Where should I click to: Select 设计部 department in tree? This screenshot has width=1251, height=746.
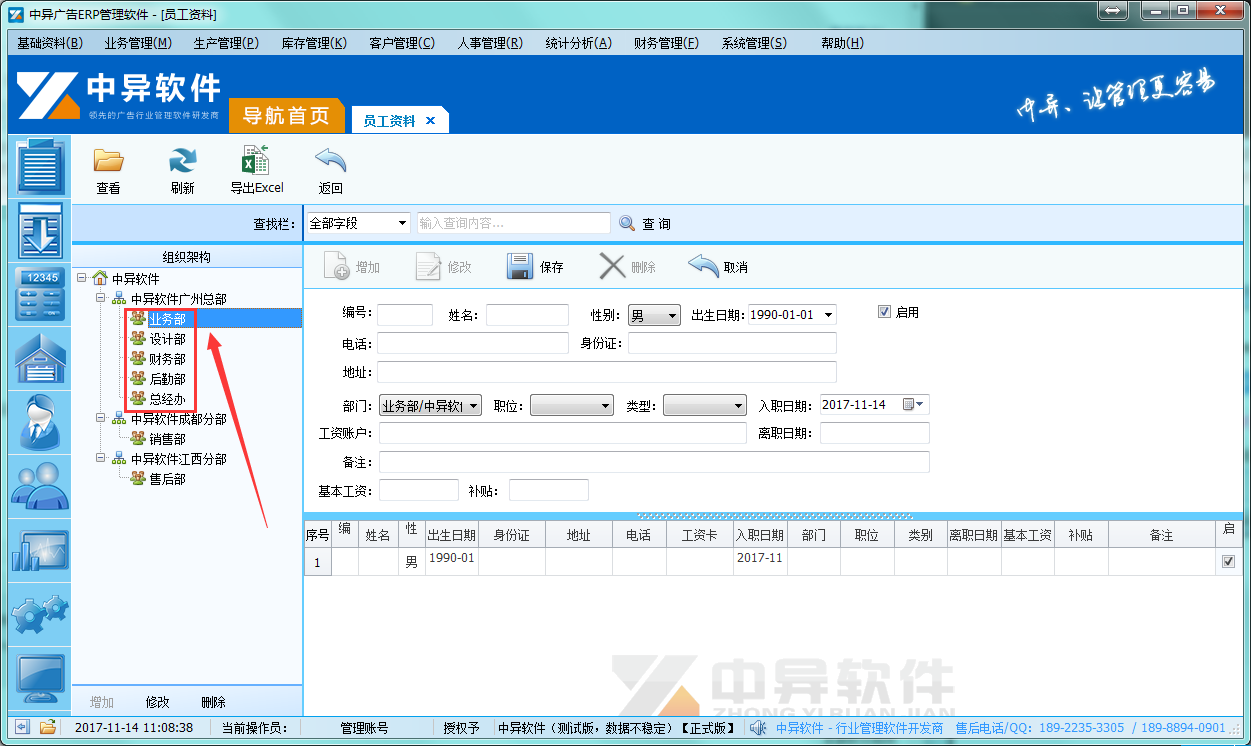coord(167,339)
